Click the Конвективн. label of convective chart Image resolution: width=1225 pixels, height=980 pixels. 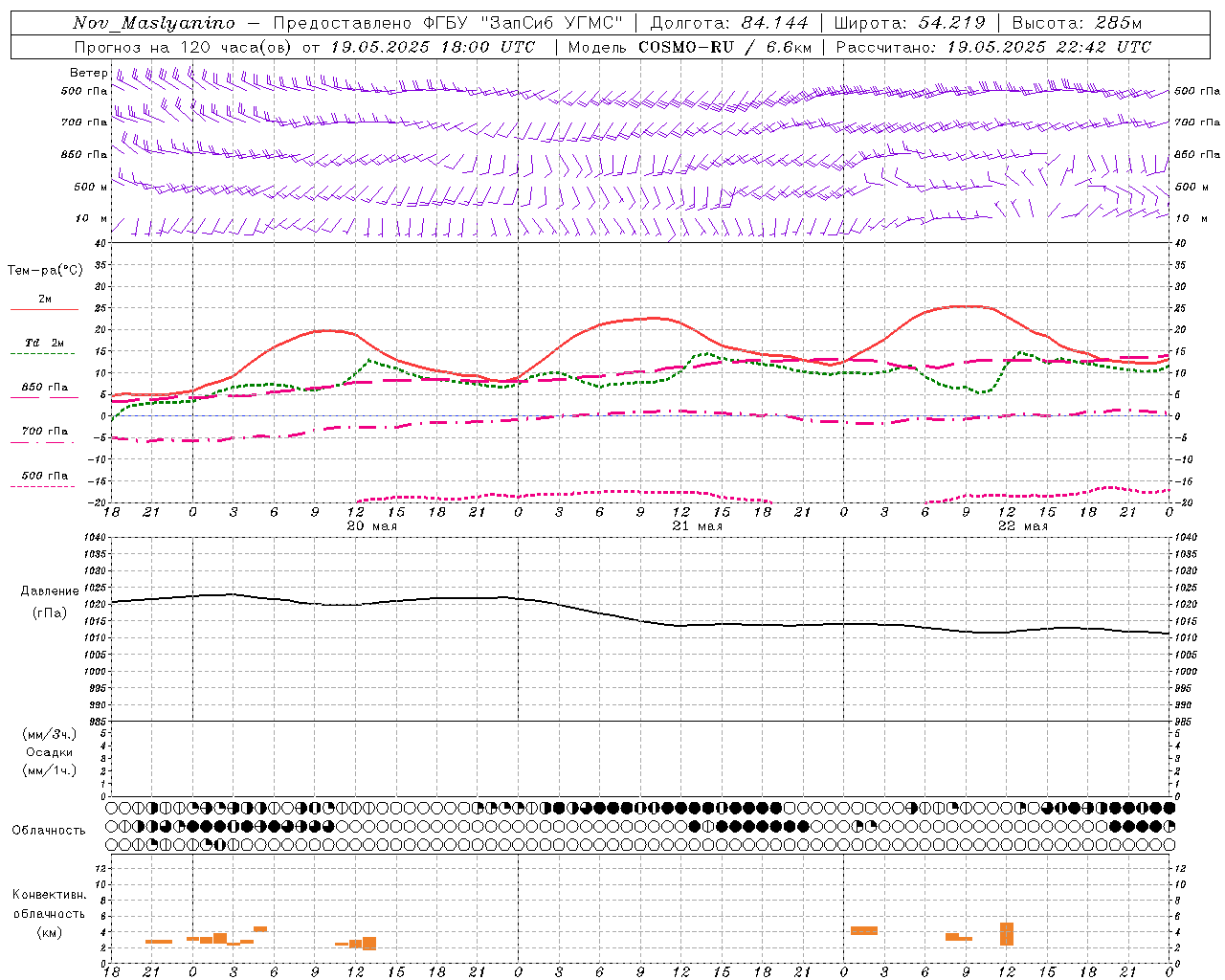tap(50, 895)
